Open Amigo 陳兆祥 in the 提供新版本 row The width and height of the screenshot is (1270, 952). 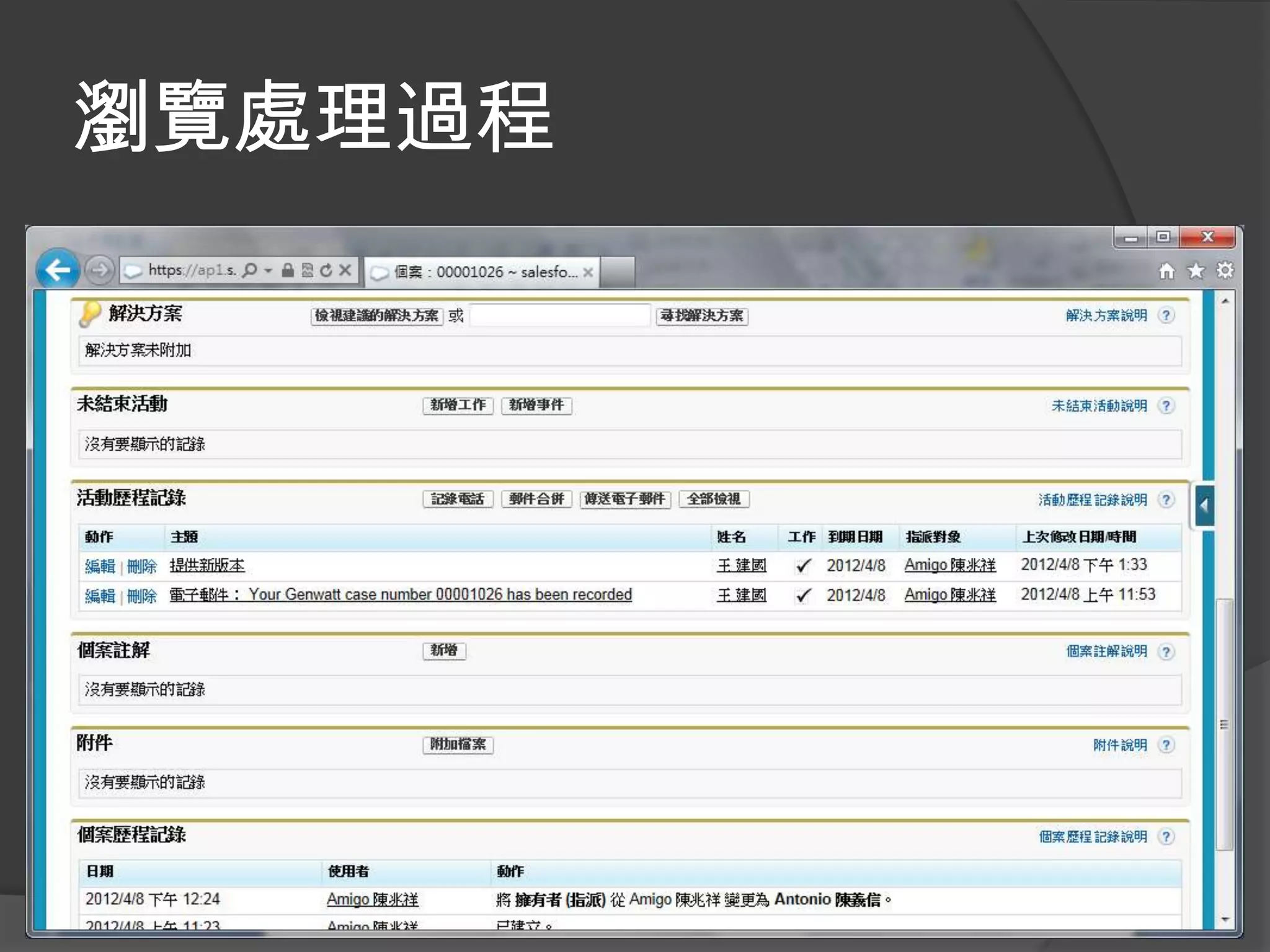pos(950,565)
